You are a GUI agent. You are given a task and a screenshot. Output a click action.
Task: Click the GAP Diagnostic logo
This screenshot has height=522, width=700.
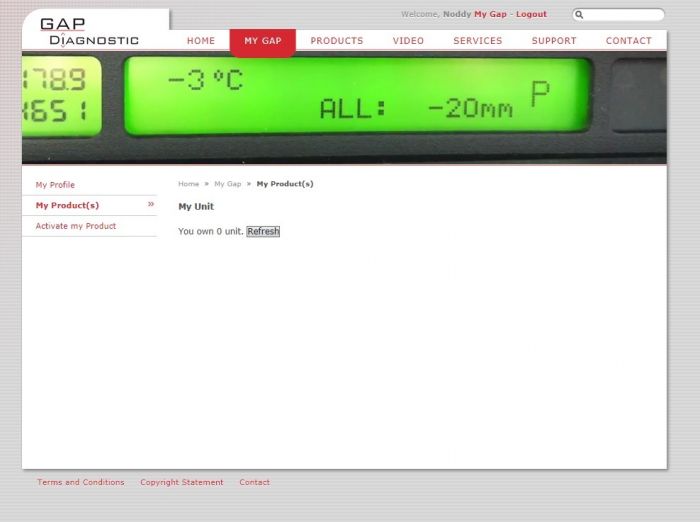click(x=89, y=32)
